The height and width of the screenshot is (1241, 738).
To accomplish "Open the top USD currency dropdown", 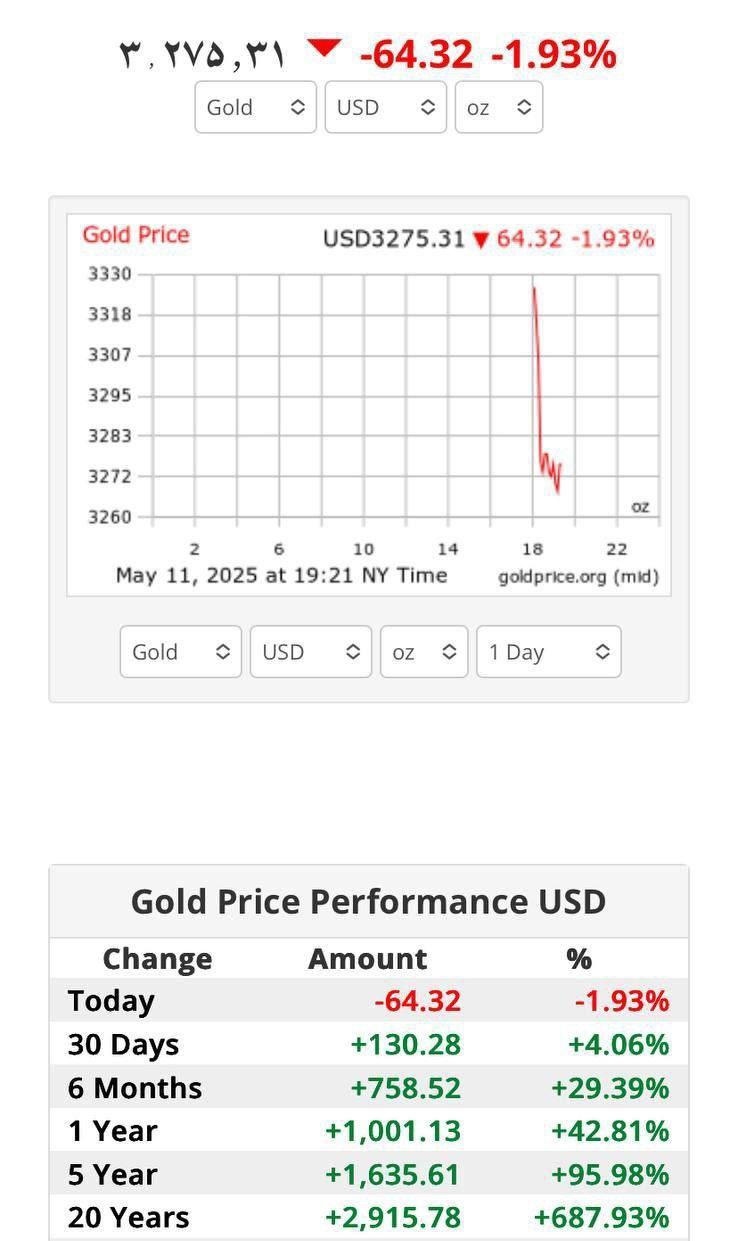I will (385, 107).
